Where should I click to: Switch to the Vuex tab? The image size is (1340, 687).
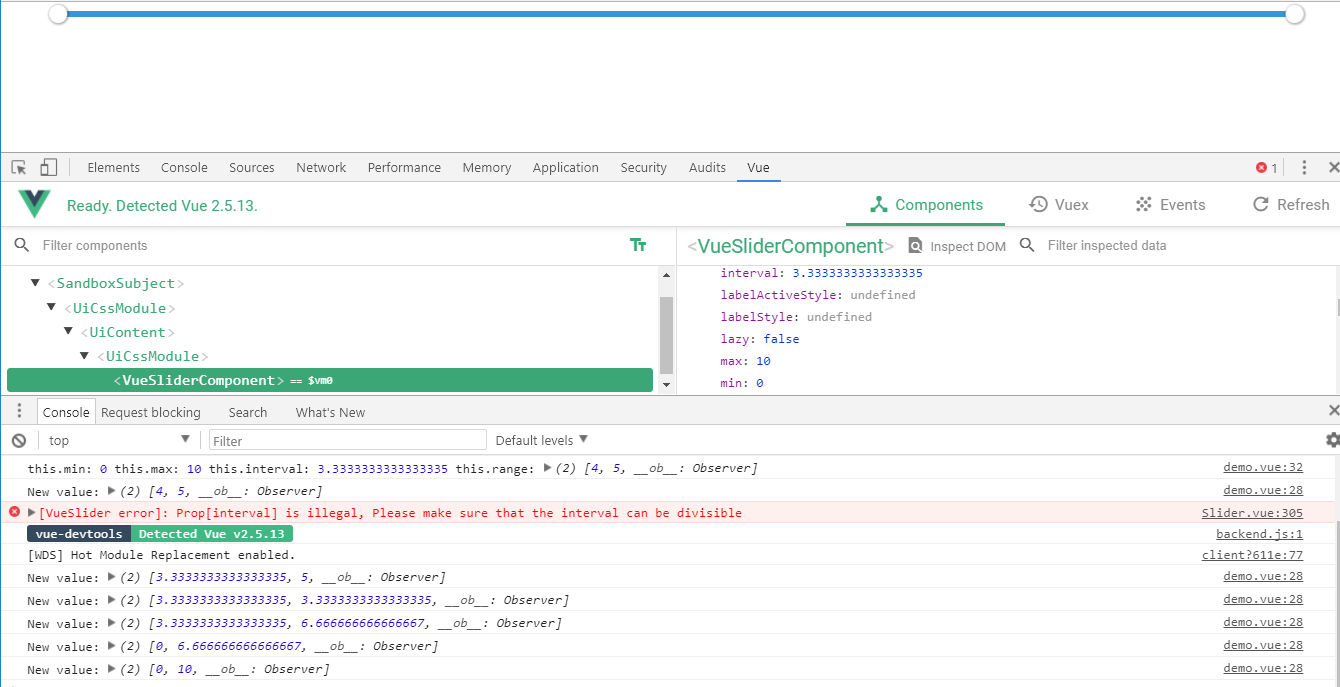(1059, 205)
